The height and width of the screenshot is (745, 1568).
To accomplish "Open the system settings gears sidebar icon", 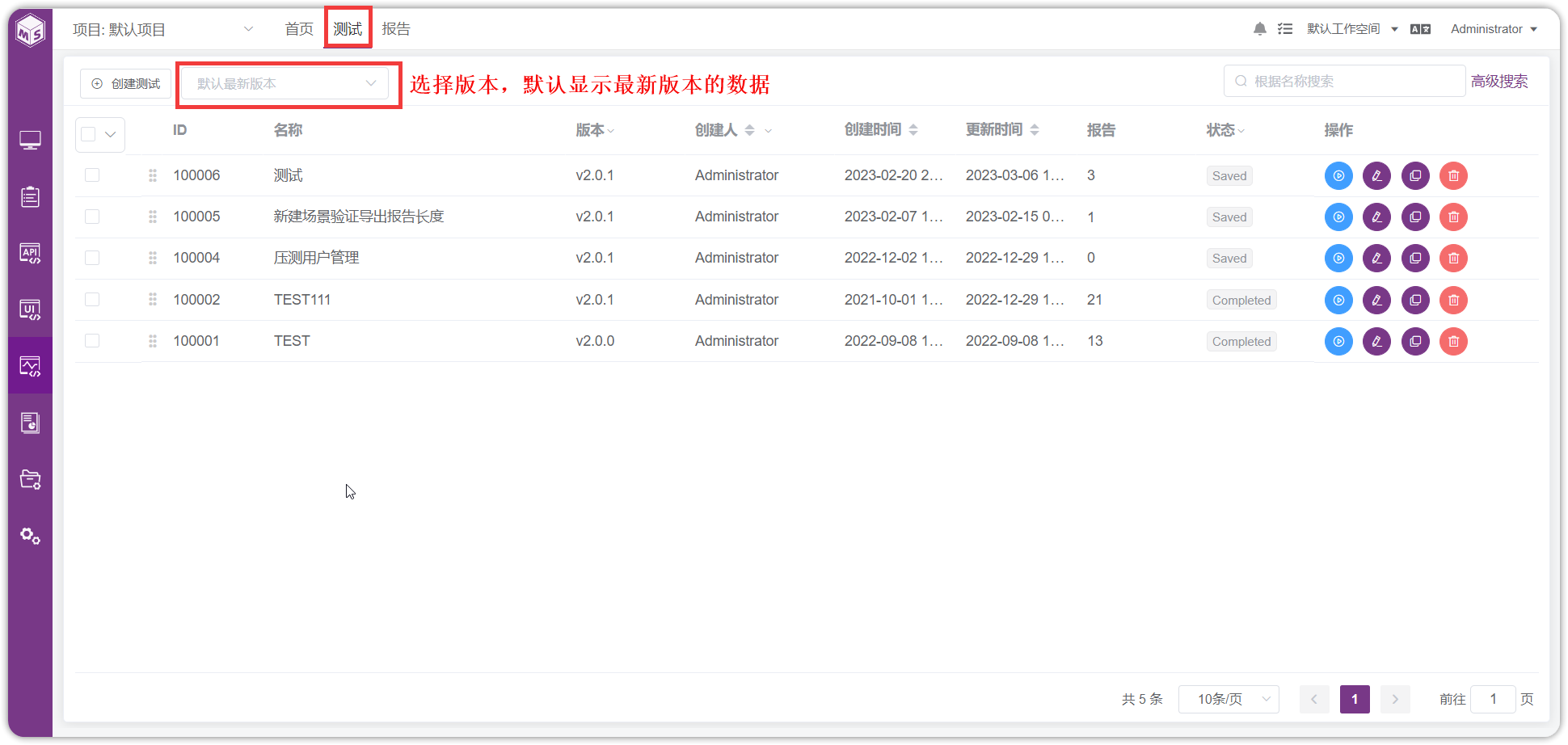I will (x=30, y=536).
